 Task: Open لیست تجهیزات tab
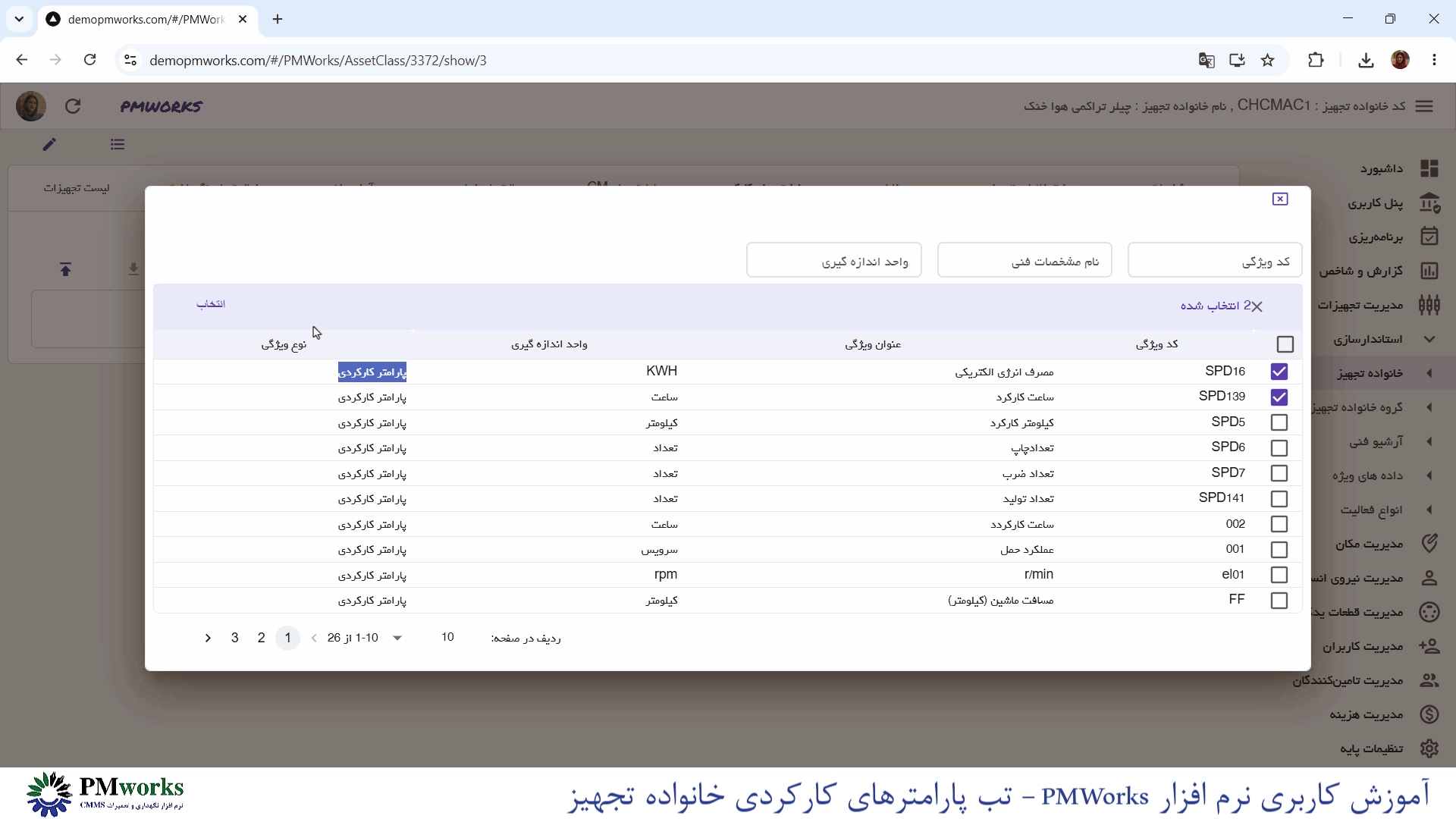pos(76,187)
